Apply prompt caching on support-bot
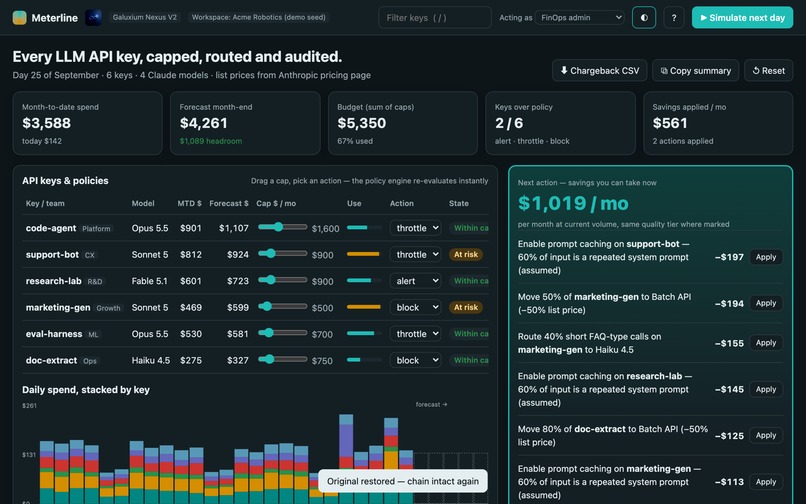Viewport: 806px width, 504px height. [766, 257]
